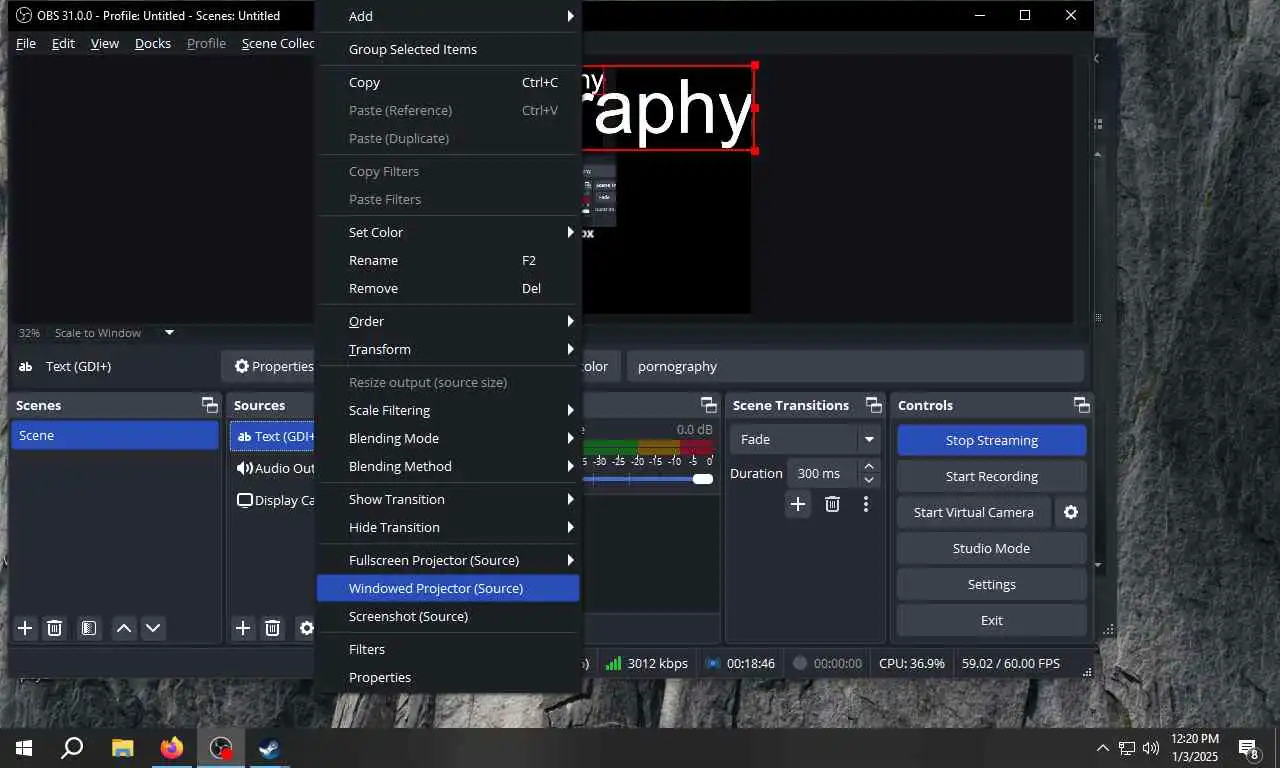This screenshot has width=1280, height=768.
Task: Select the Audio Output source row
Action: point(274,468)
